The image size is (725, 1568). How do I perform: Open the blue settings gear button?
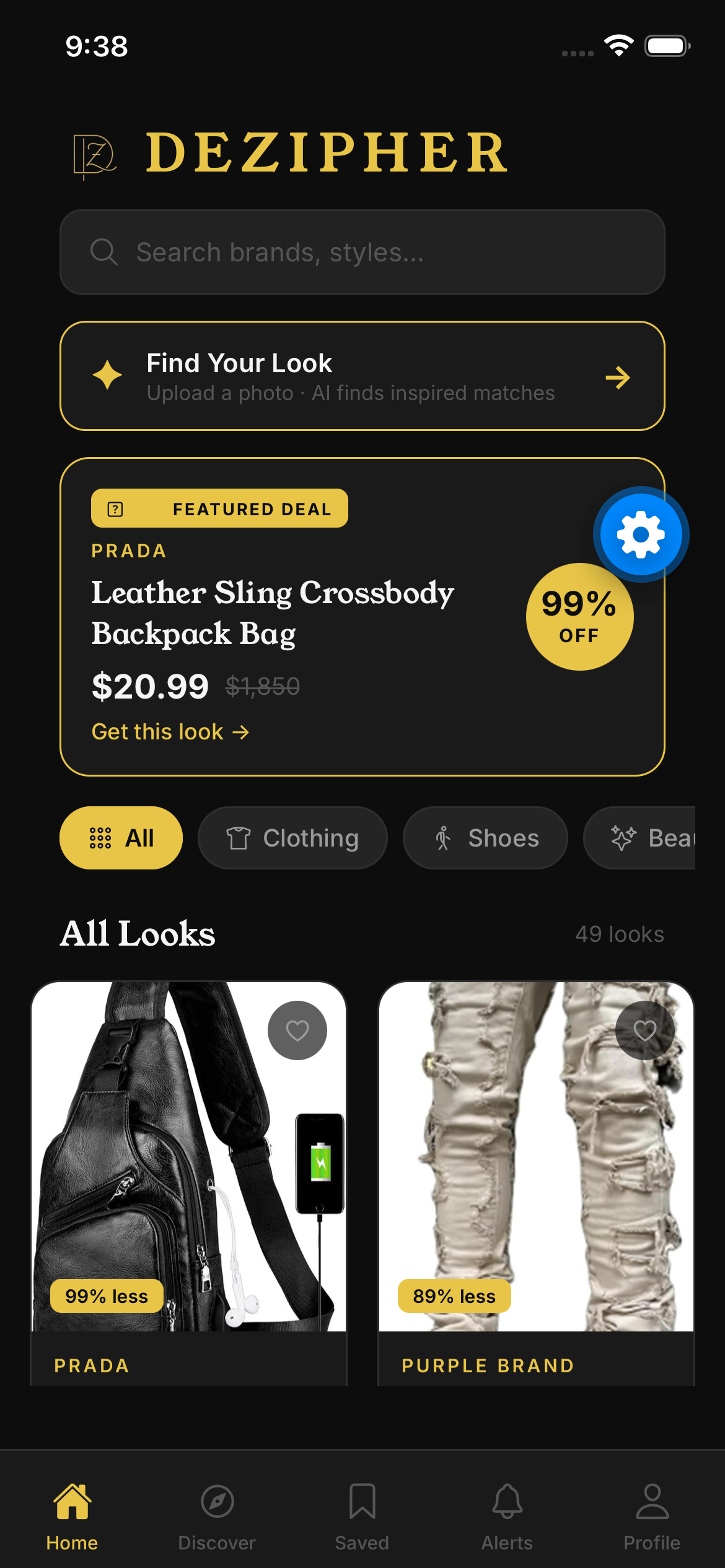click(641, 534)
